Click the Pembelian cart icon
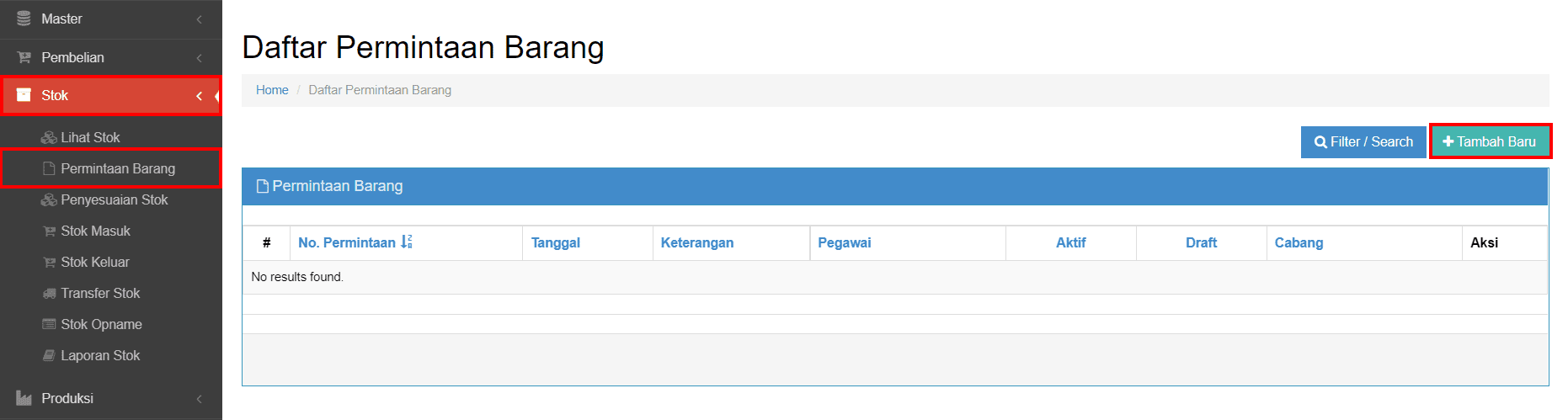 coord(24,57)
